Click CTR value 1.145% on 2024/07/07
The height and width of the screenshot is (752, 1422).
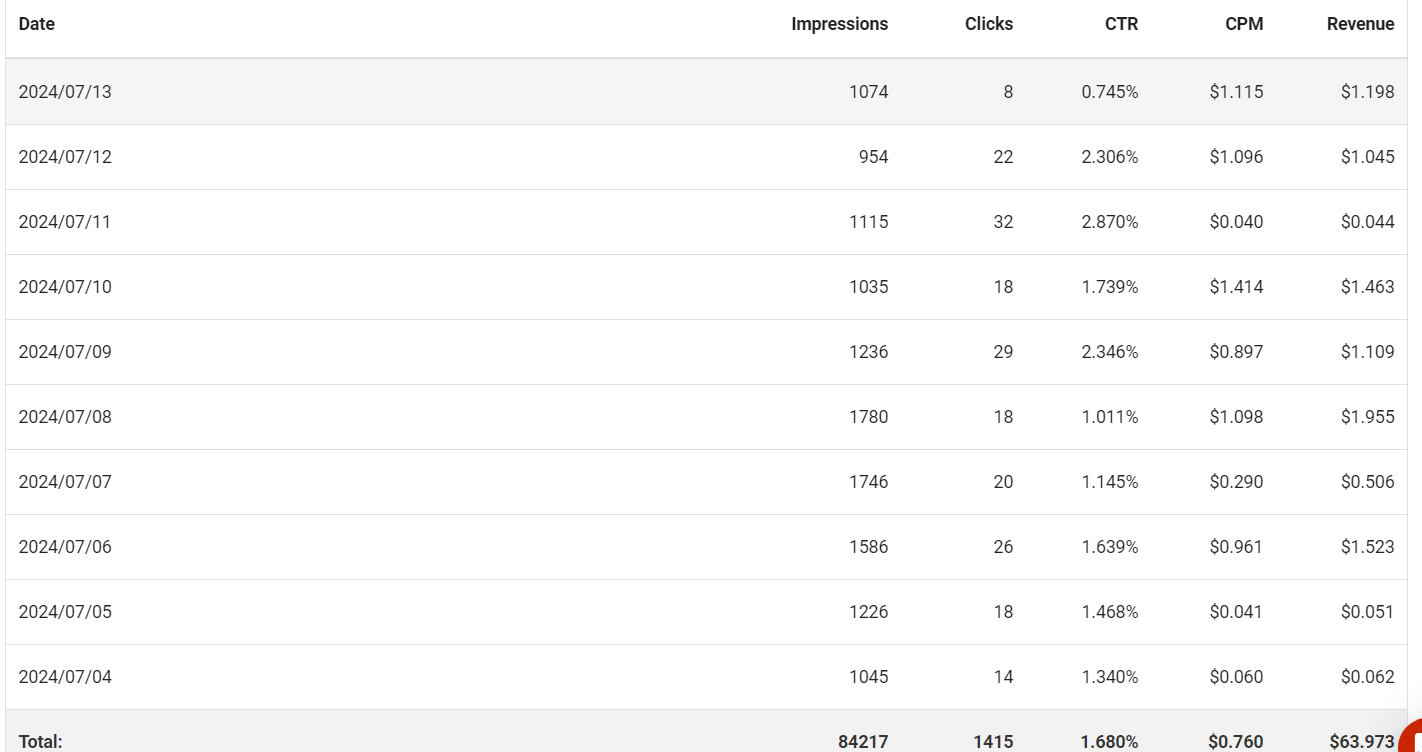[1109, 482]
